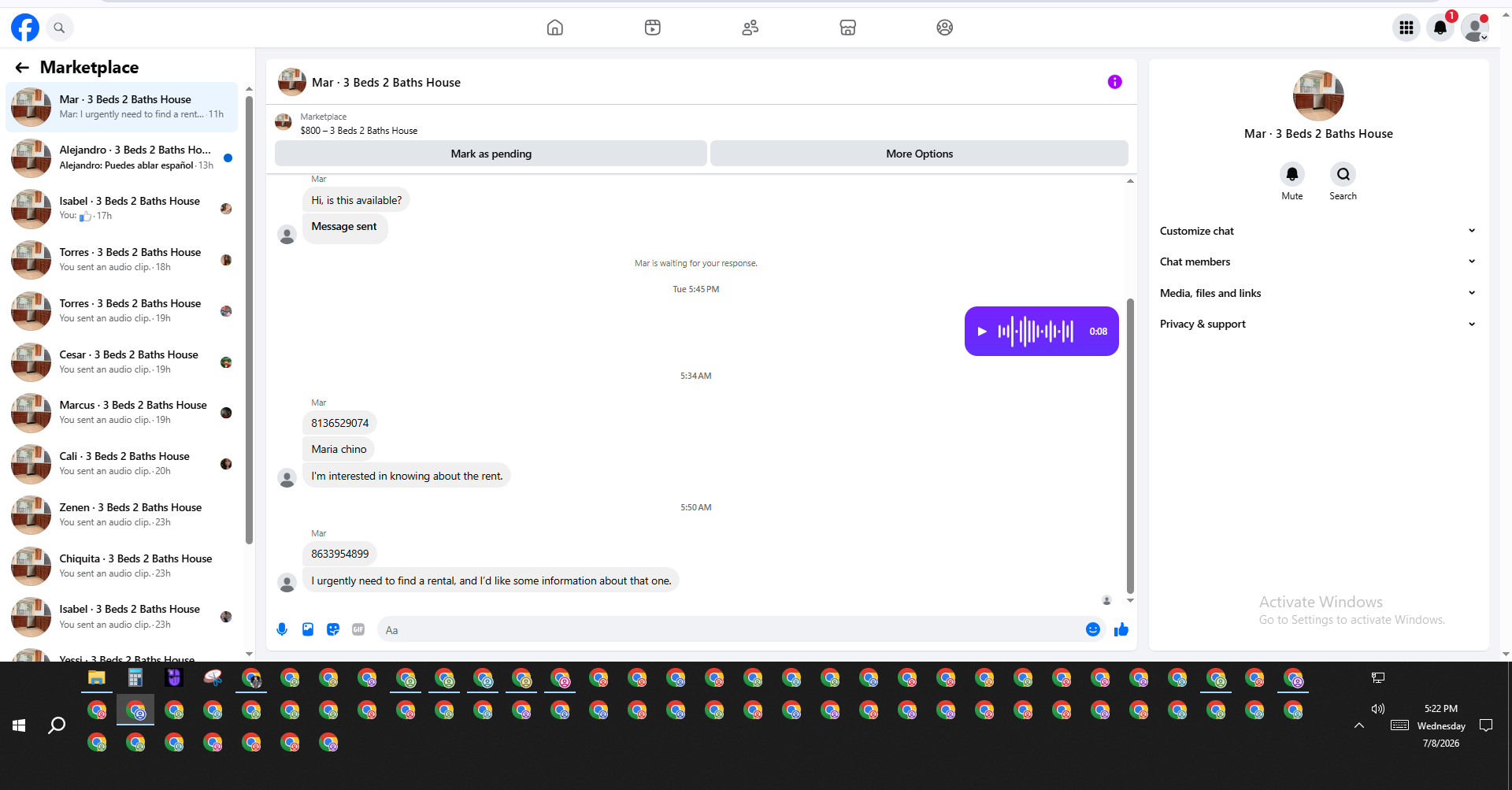1512x790 pixels.
Task: Open Calculator from the taskbar
Action: point(135,677)
